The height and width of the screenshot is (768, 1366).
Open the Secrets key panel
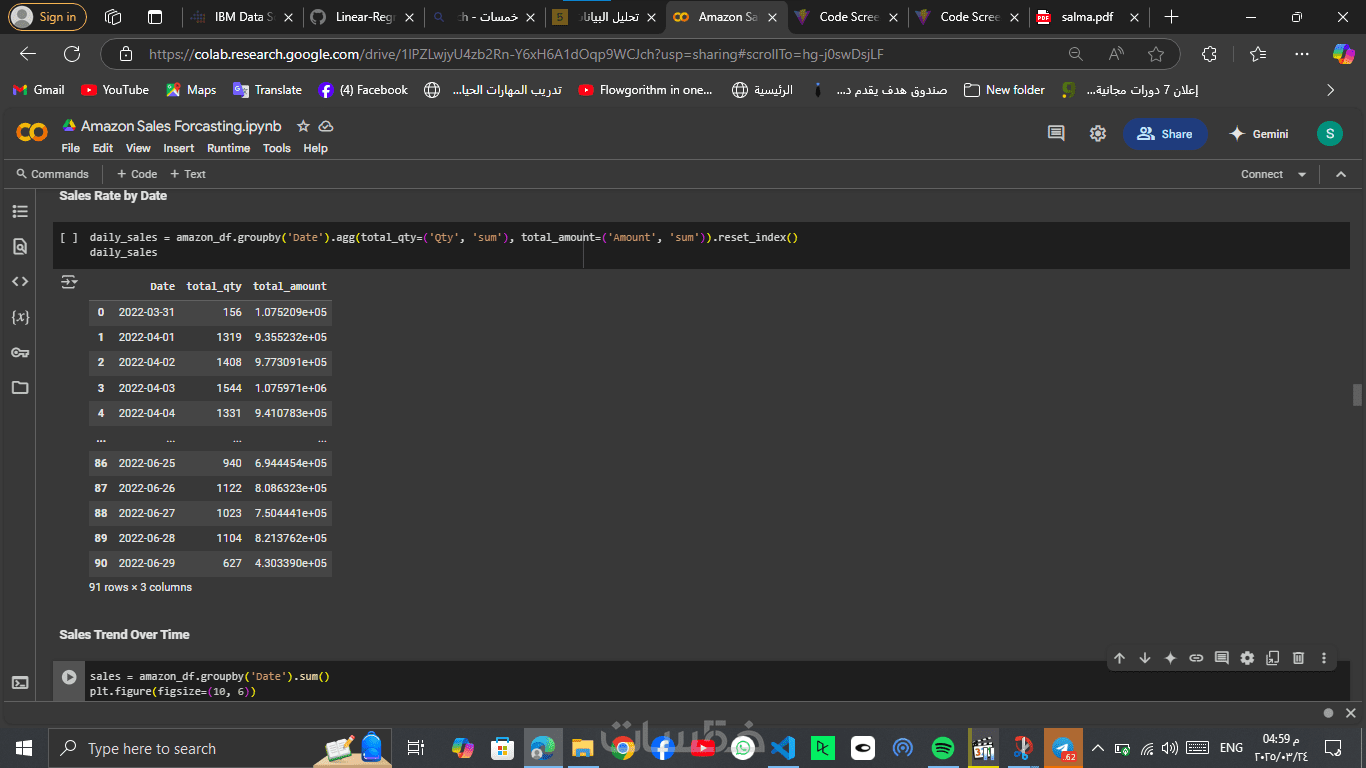tap(20, 352)
